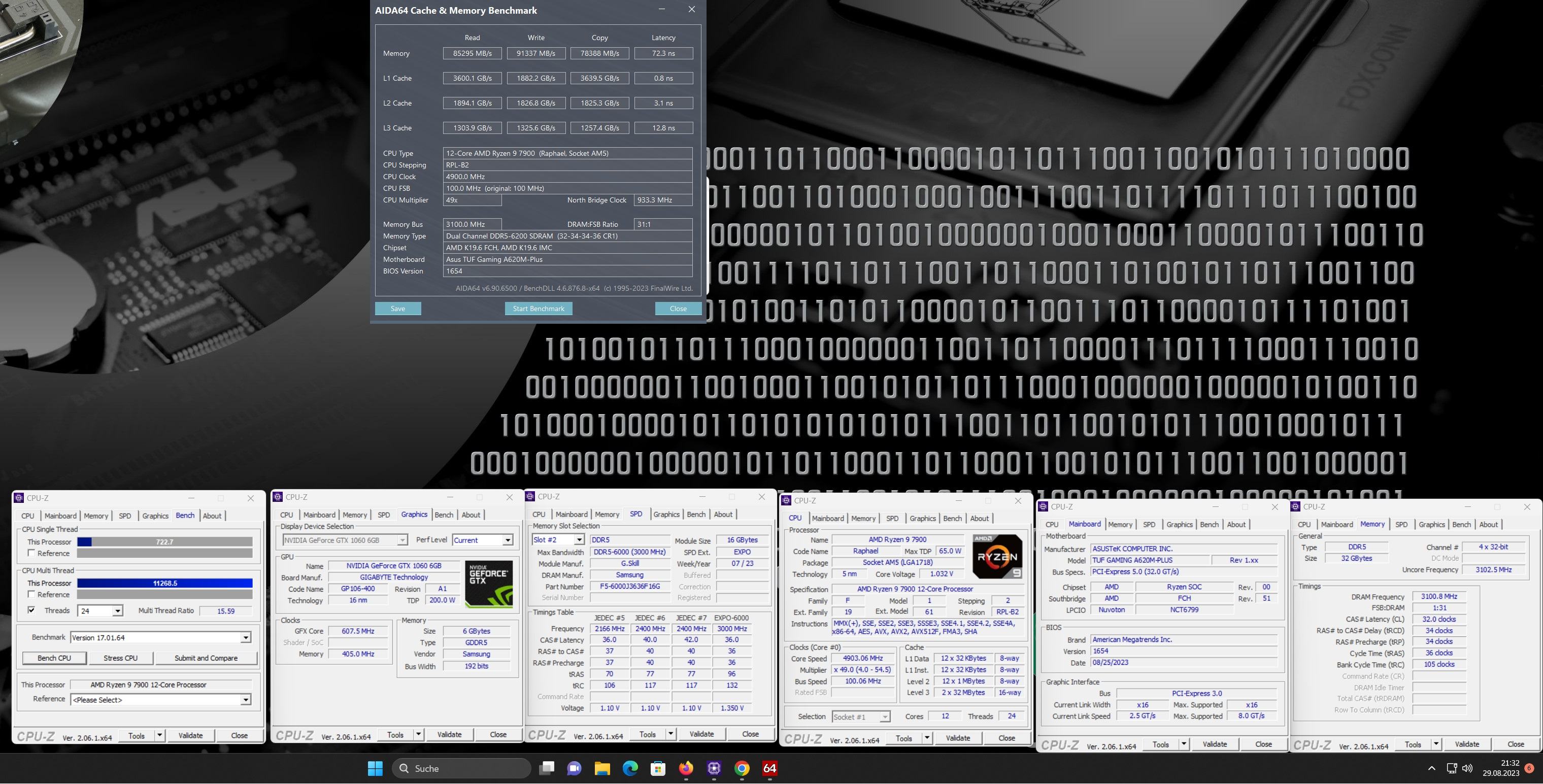The image size is (1543, 784).
Task: Open the Threads count dropdown
Action: [x=117, y=611]
